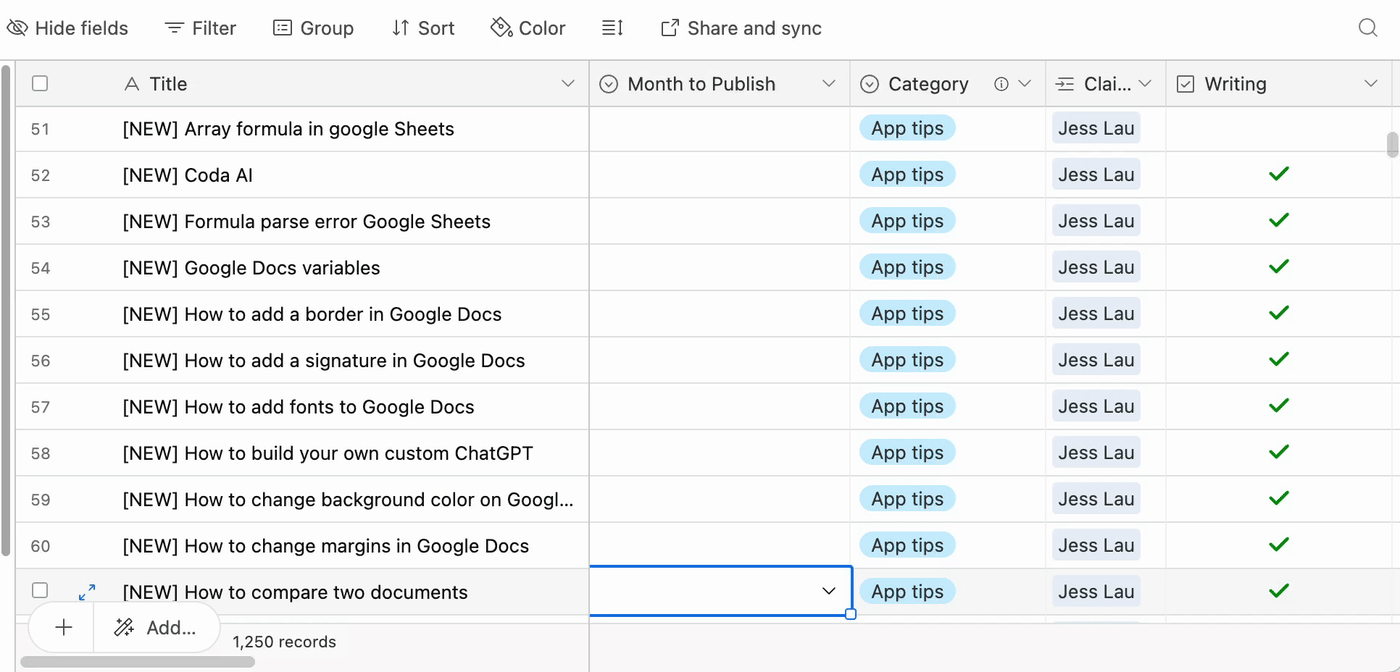The width and height of the screenshot is (1400, 672).
Task: Click the App tips tag in row 51
Action: click(x=907, y=129)
